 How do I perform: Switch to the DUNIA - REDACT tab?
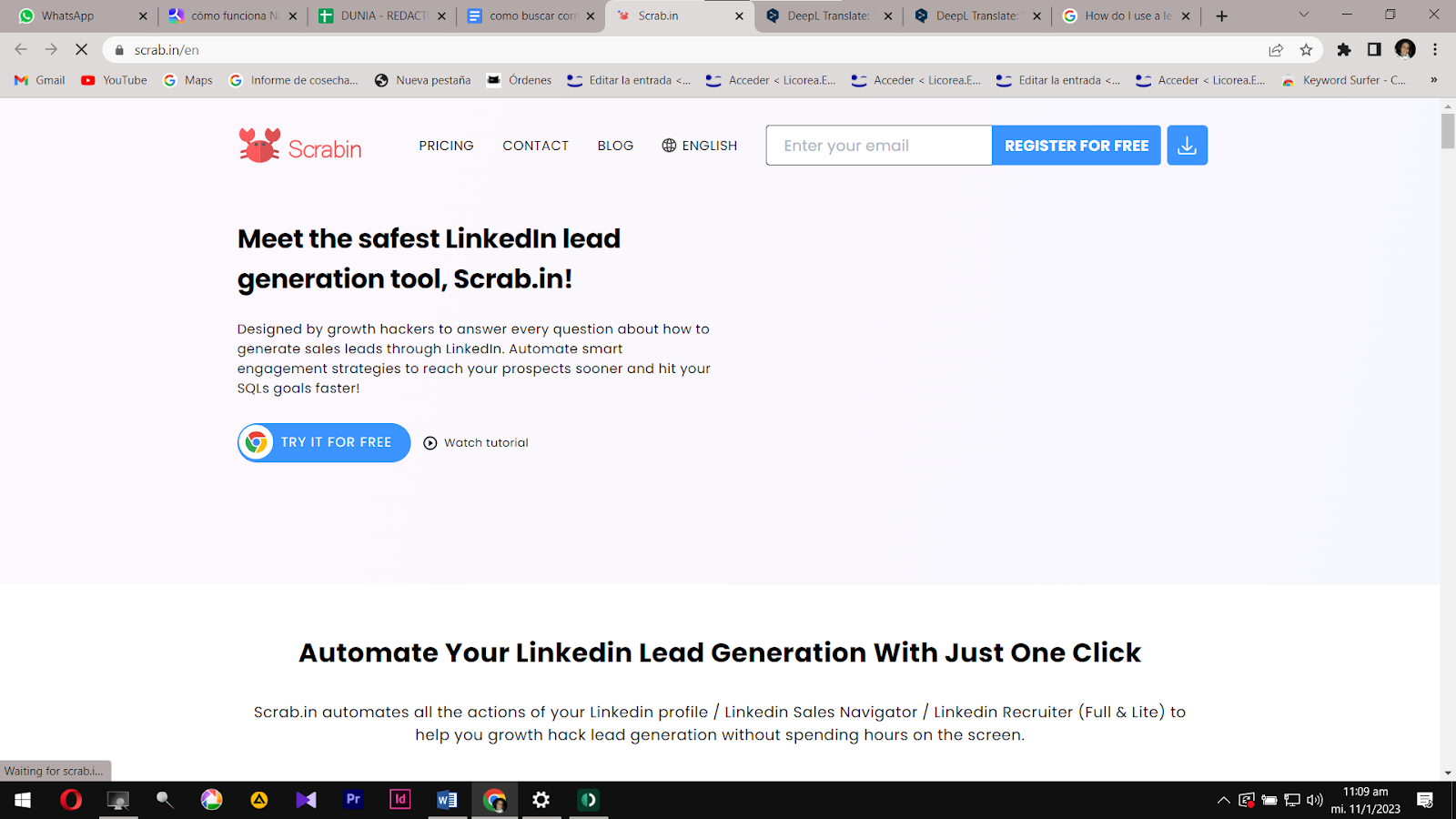click(x=382, y=15)
